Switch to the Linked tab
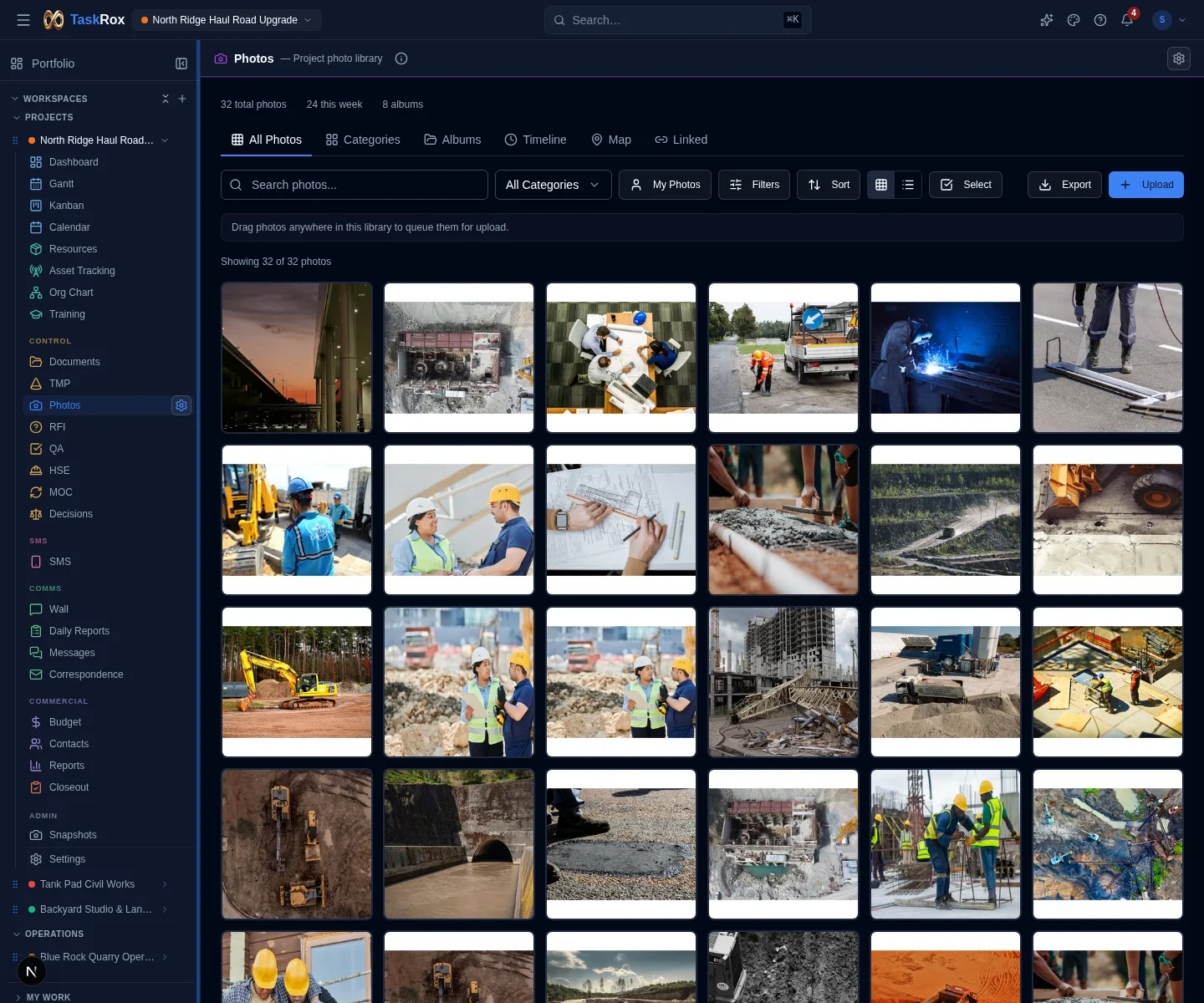 point(681,140)
